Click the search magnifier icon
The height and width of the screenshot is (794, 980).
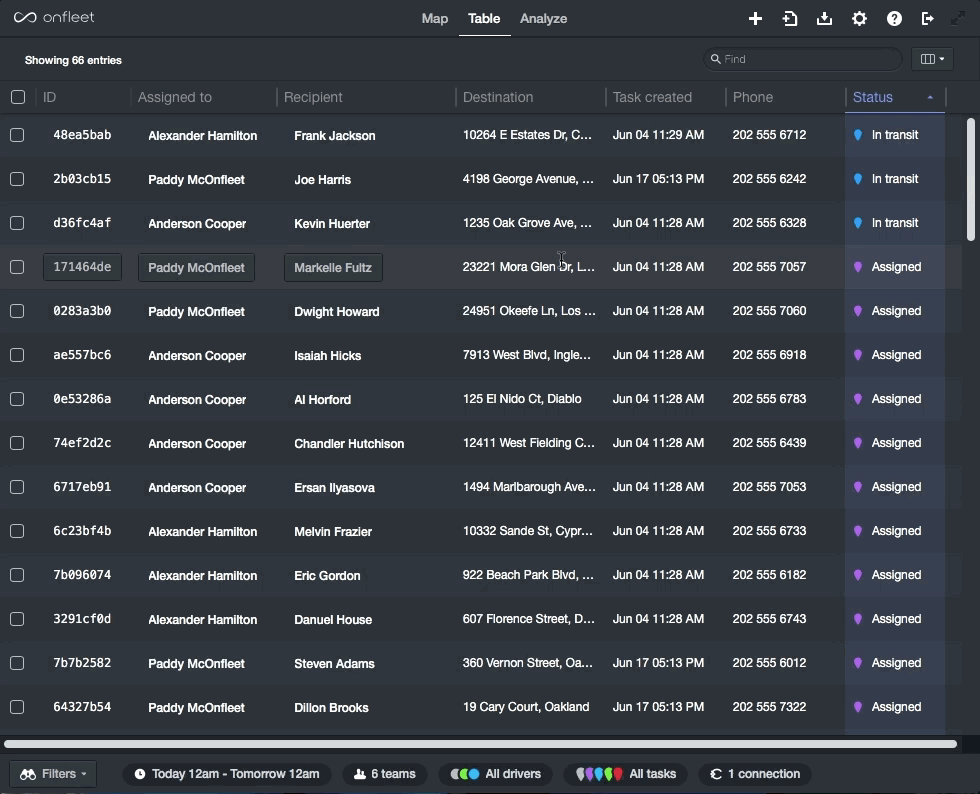(x=716, y=59)
